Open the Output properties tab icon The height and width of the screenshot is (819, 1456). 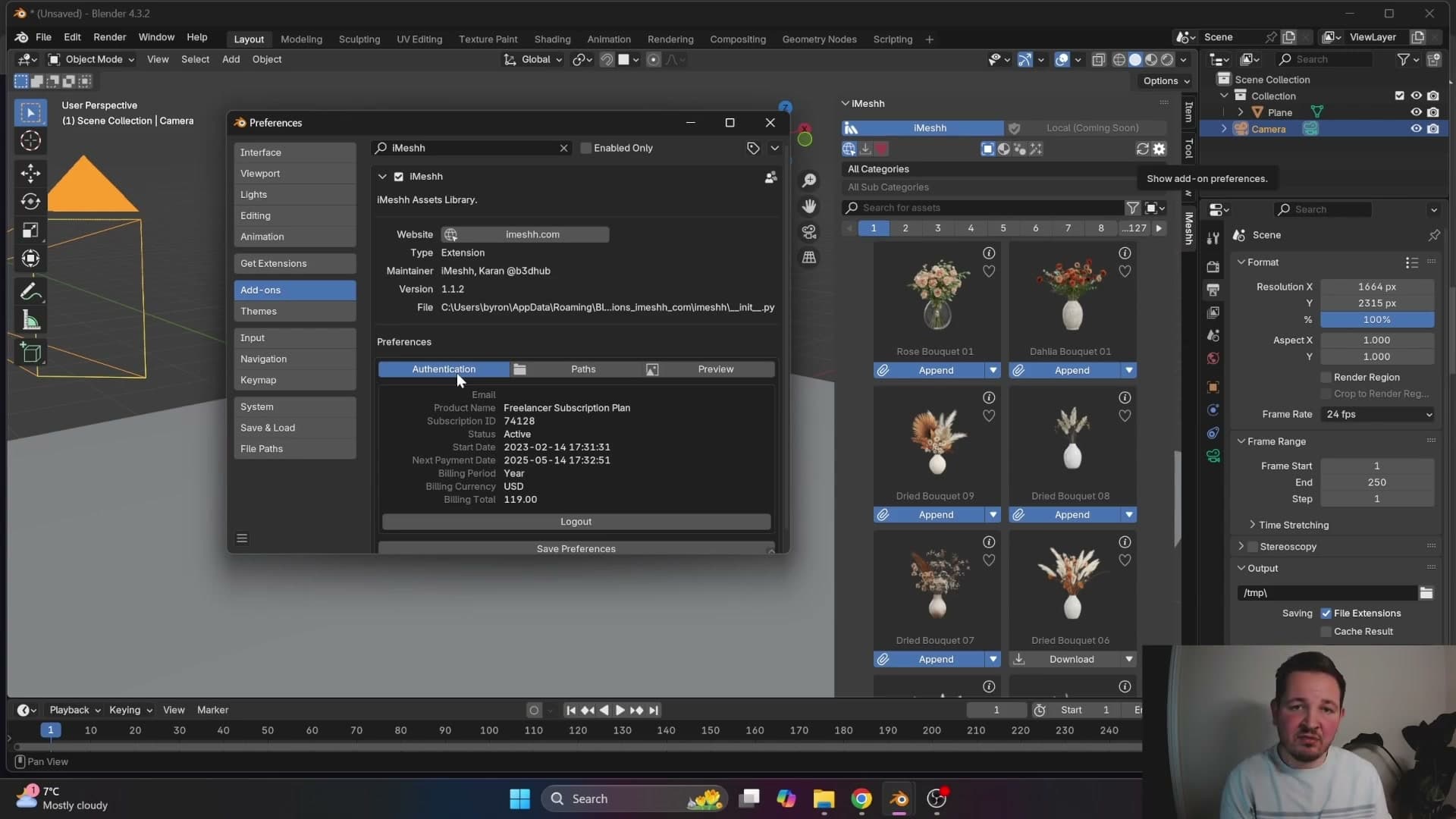coord(1213,290)
